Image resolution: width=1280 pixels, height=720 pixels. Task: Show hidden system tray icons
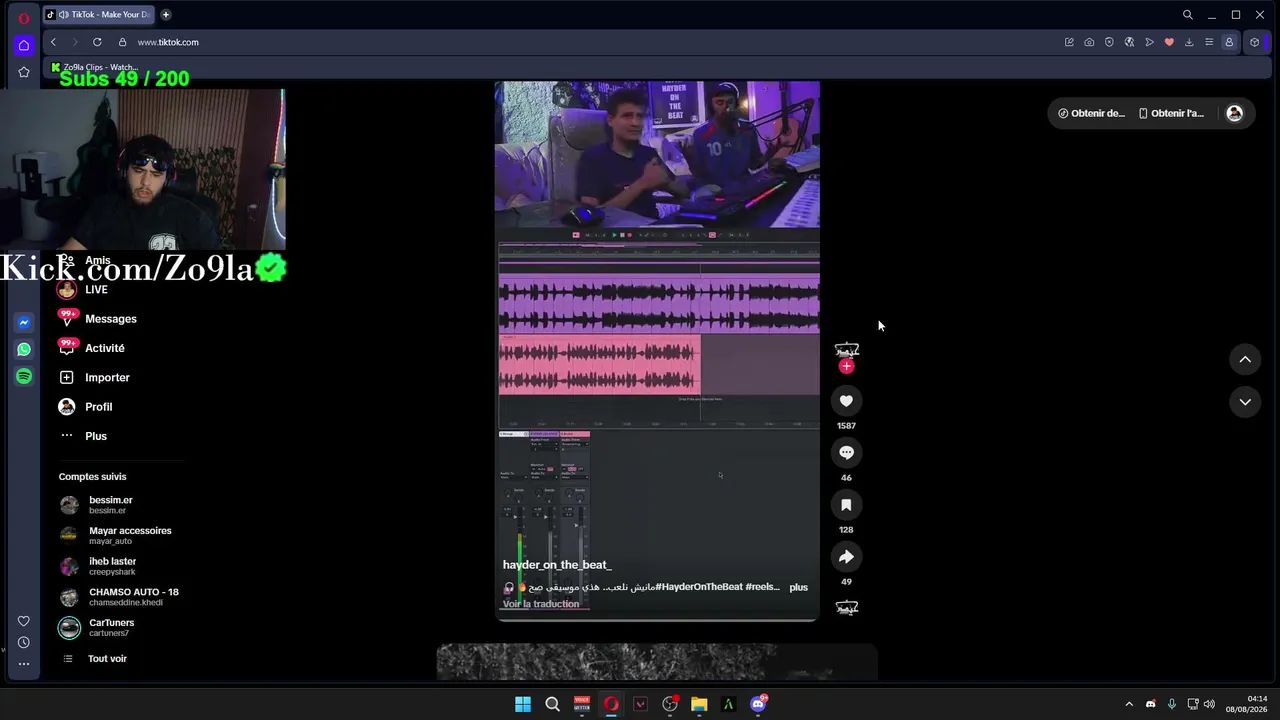coord(1129,704)
